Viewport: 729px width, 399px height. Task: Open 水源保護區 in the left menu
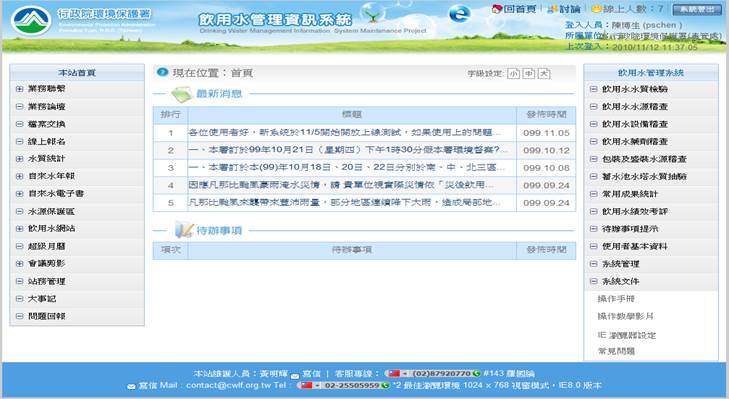(x=51, y=211)
